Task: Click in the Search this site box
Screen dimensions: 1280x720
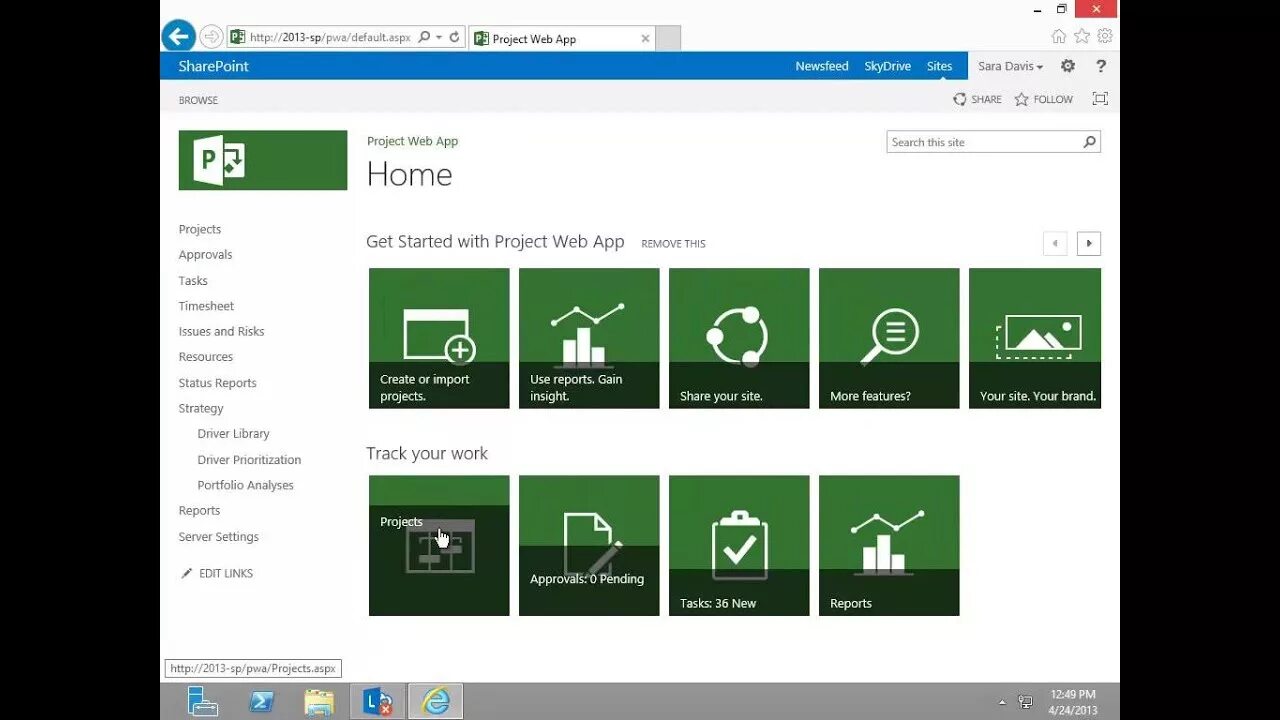Action: [983, 142]
